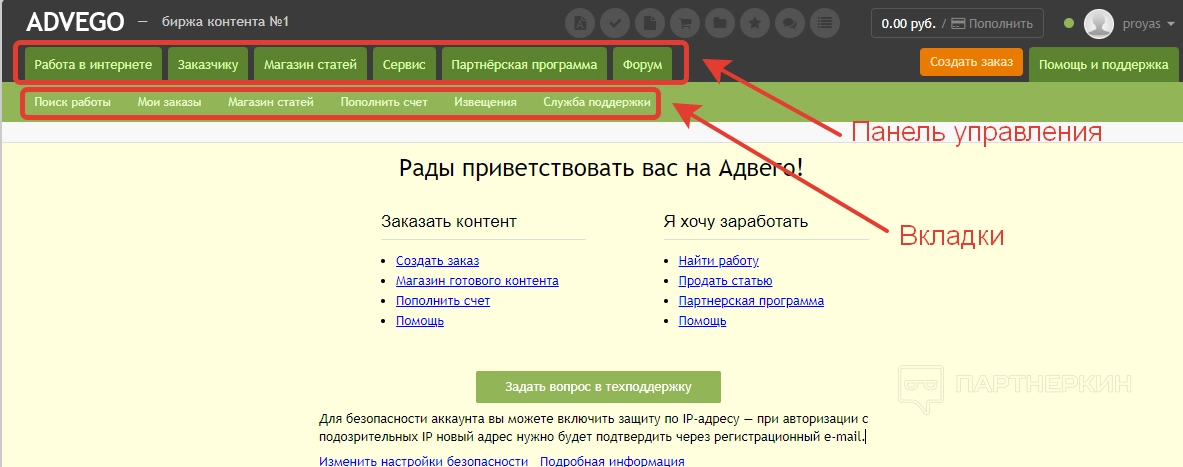Viewport: 1183px width, 467px height.
Task: Click the blank page round icon
Action: (x=650, y=23)
